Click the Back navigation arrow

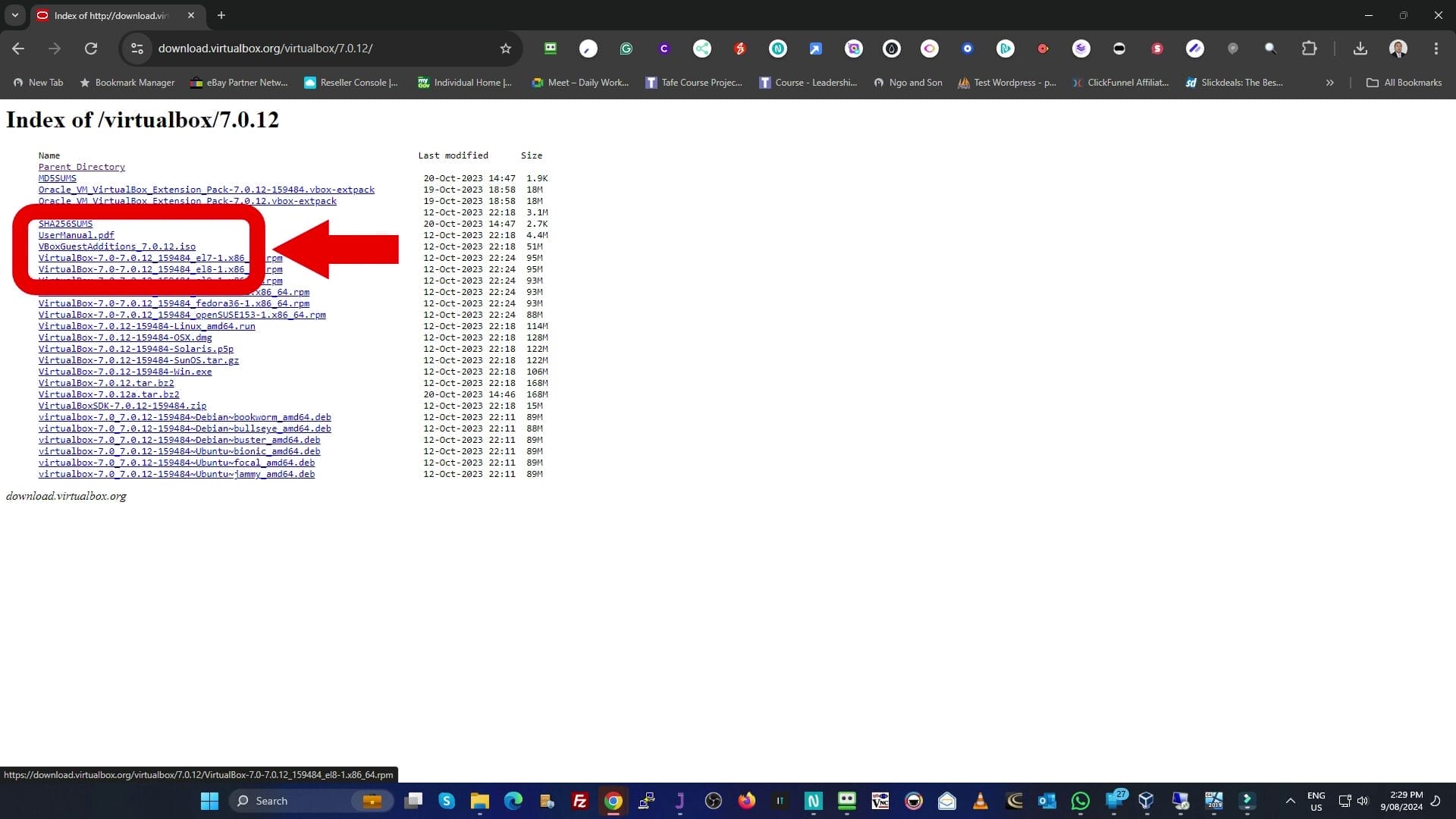(18, 49)
